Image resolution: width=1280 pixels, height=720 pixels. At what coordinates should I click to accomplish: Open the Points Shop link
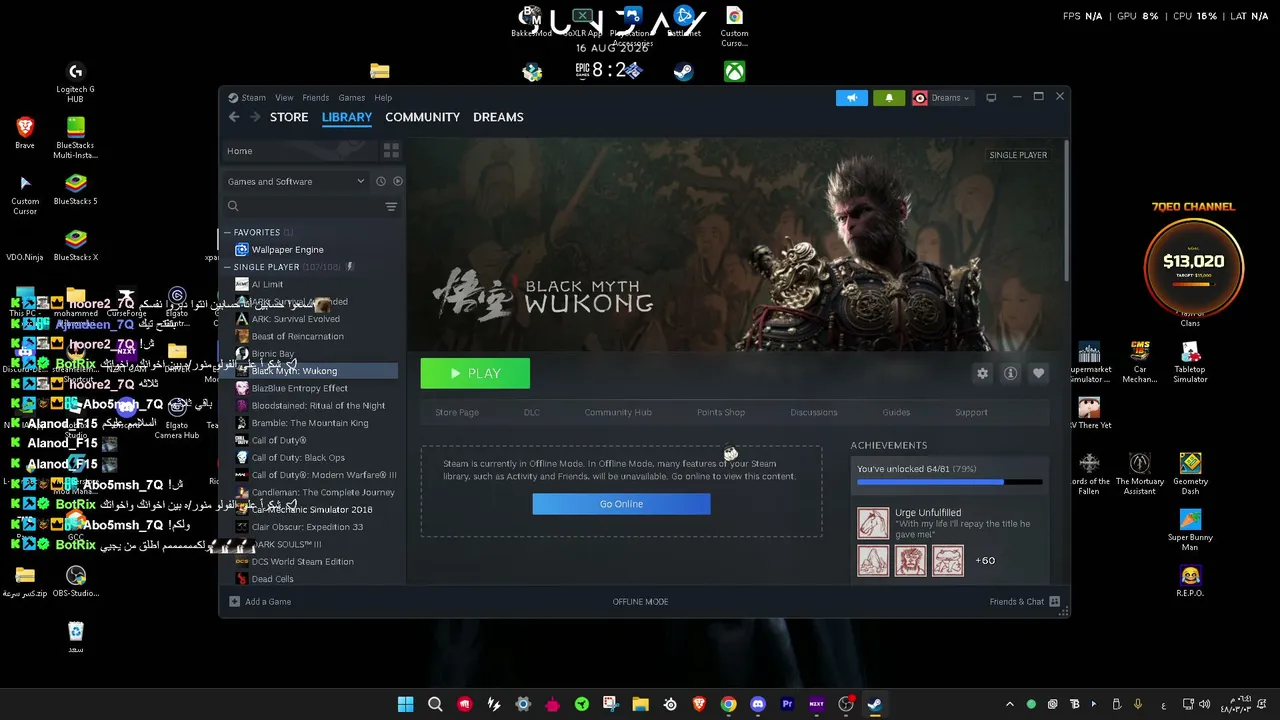721,412
